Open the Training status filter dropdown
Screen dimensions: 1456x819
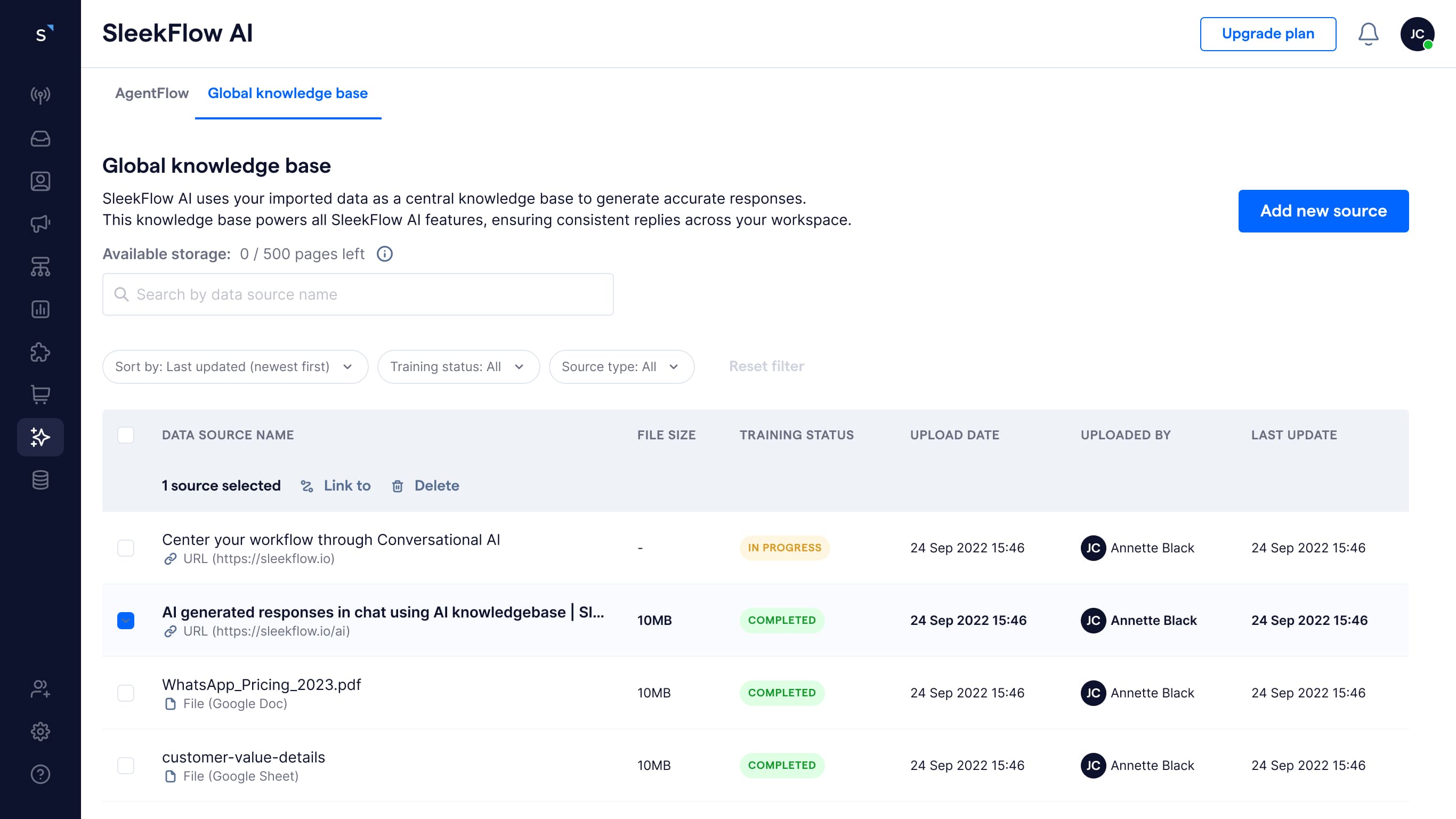pyautogui.click(x=458, y=366)
